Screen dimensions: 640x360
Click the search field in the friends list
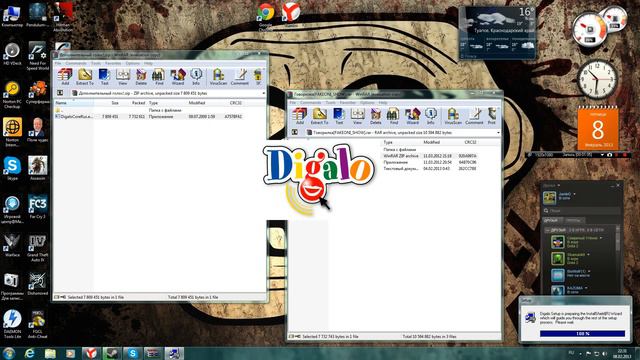[x=581, y=211]
